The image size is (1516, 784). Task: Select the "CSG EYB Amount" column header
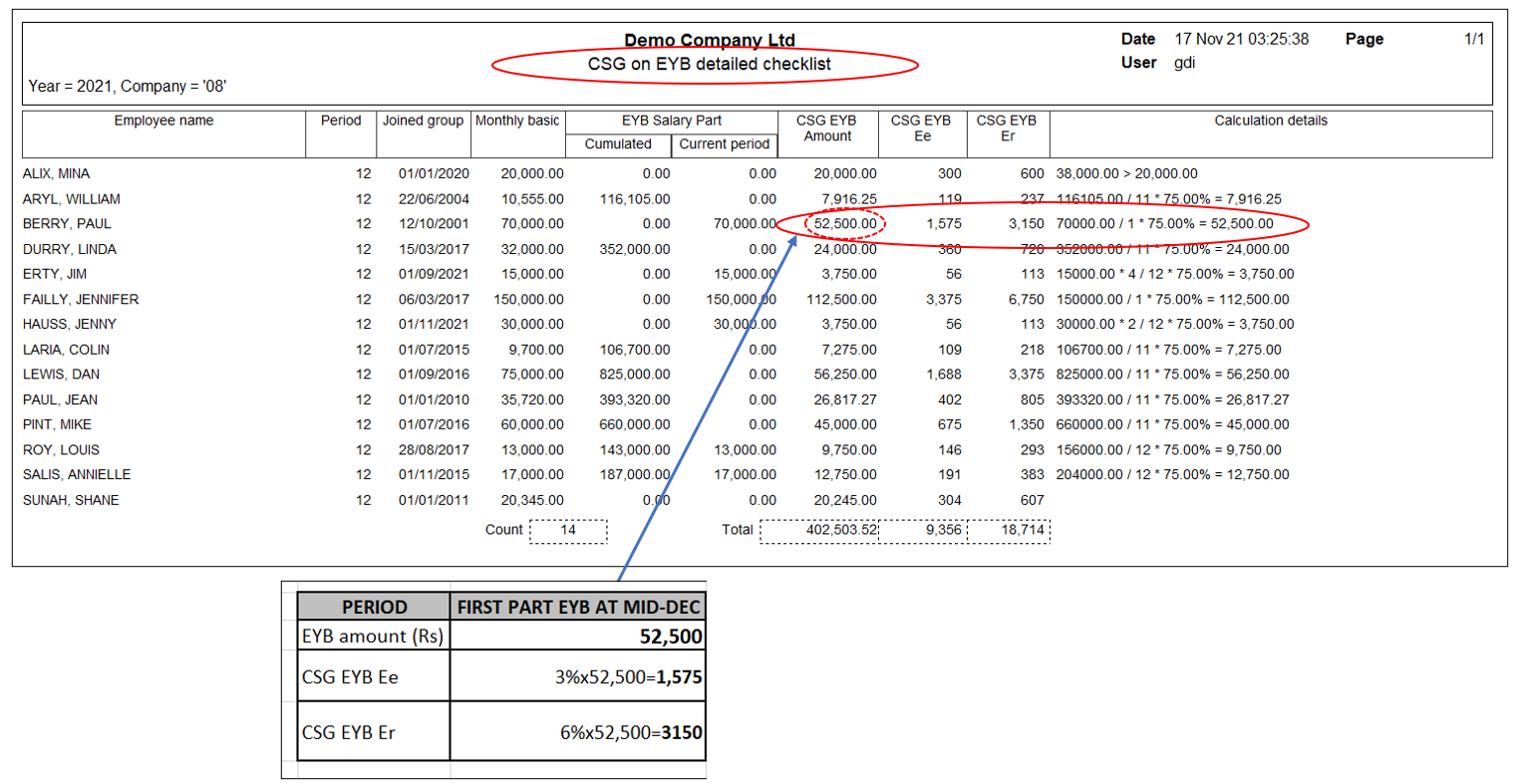[826, 129]
